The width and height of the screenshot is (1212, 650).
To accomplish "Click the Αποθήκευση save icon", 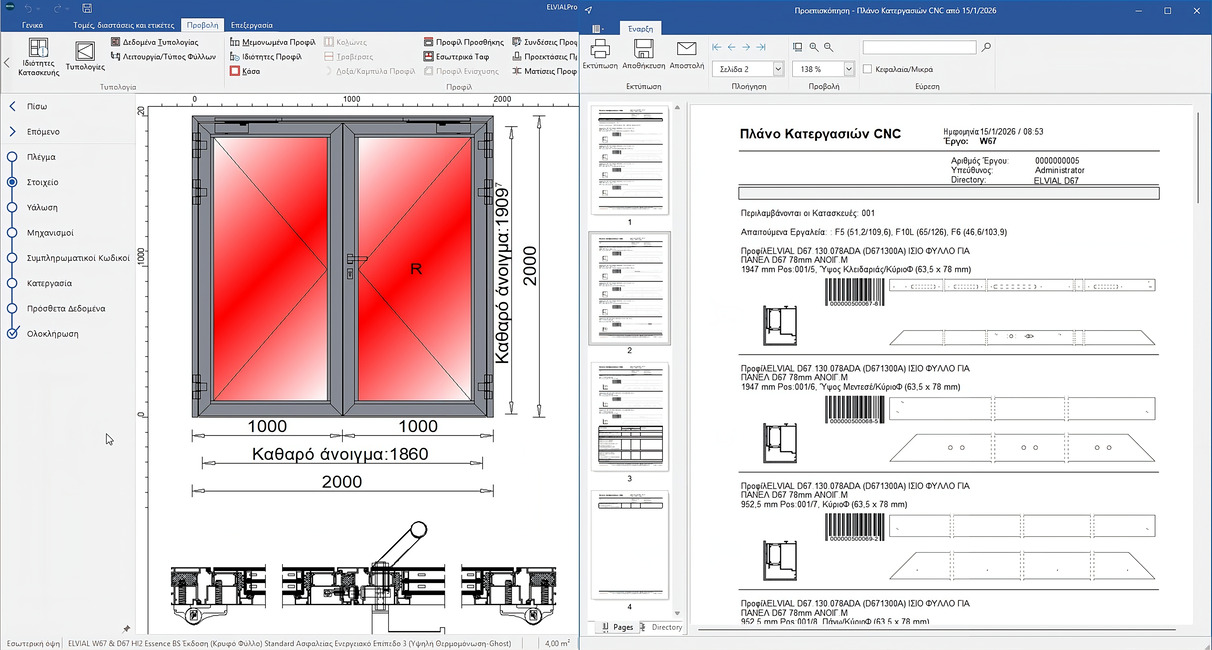I will [x=643, y=49].
